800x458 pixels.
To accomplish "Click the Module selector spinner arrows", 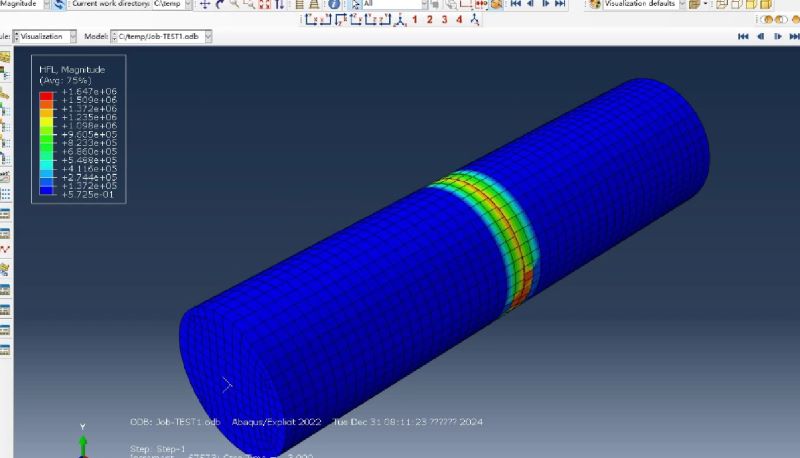I will click(x=16, y=36).
